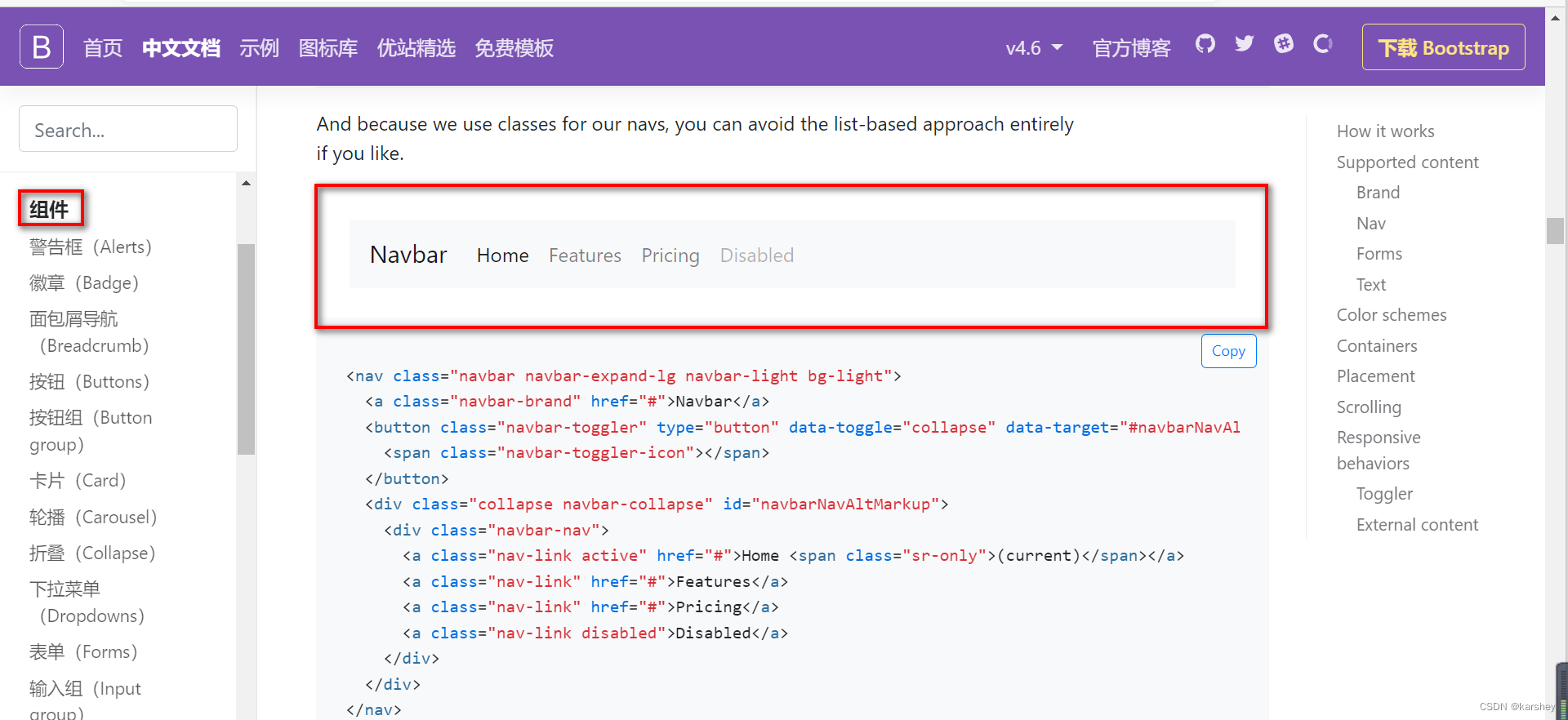Open 警告框 (Alerts) in sidebar
This screenshot has width=1568, height=720.
(x=91, y=247)
